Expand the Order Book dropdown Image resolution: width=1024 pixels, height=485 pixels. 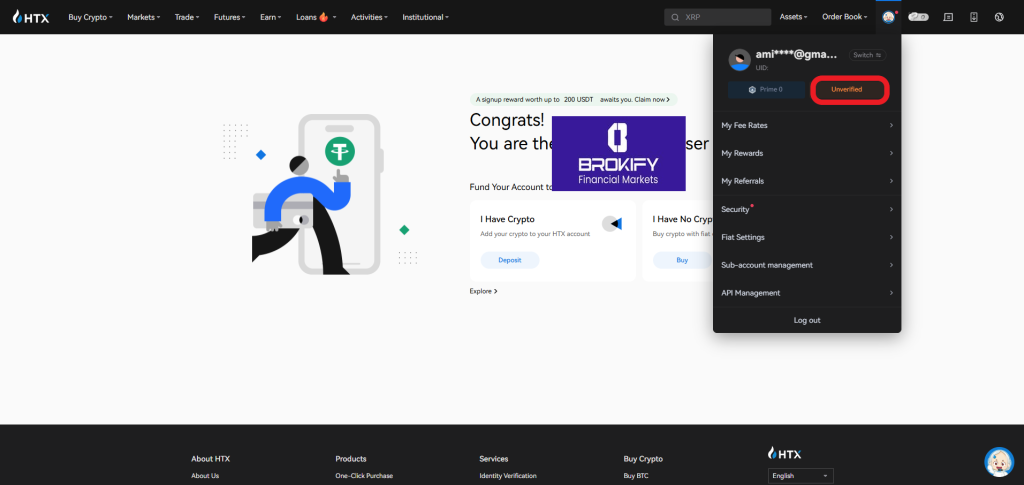pos(844,17)
